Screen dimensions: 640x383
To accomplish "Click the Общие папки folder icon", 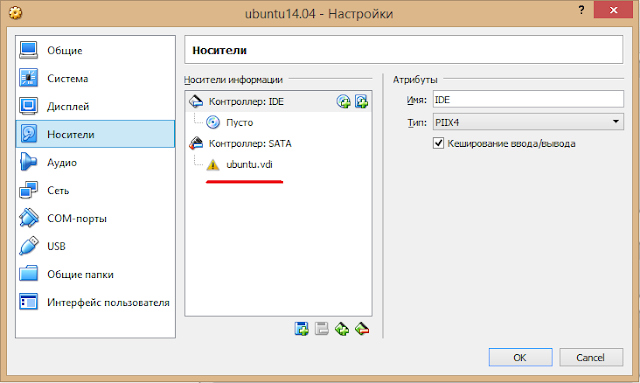I will click(29, 274).
